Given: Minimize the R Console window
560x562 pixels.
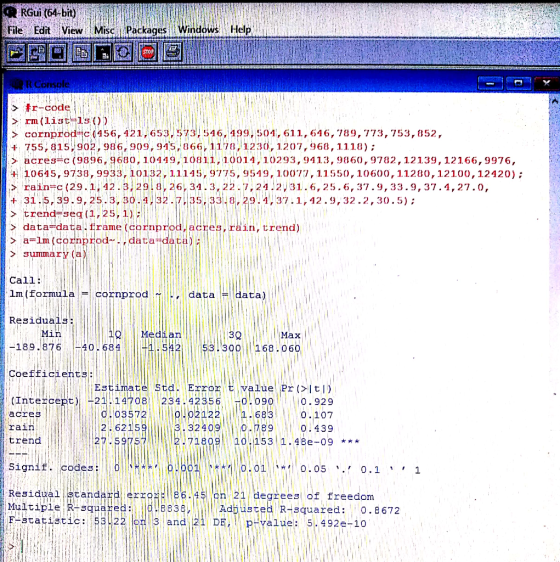Looking at the screenshot, I should (490, 84).
